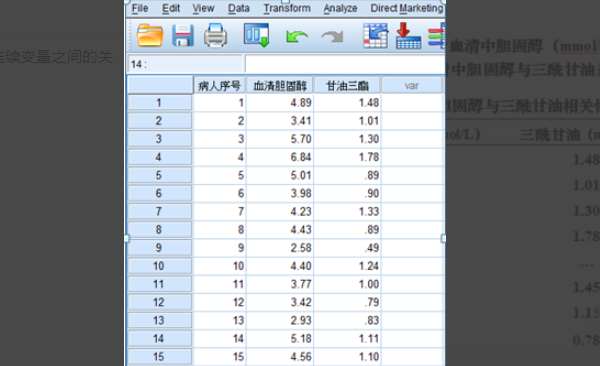
Task: Save the document with the floppy disk icon
Action: (x=183, y=36)
